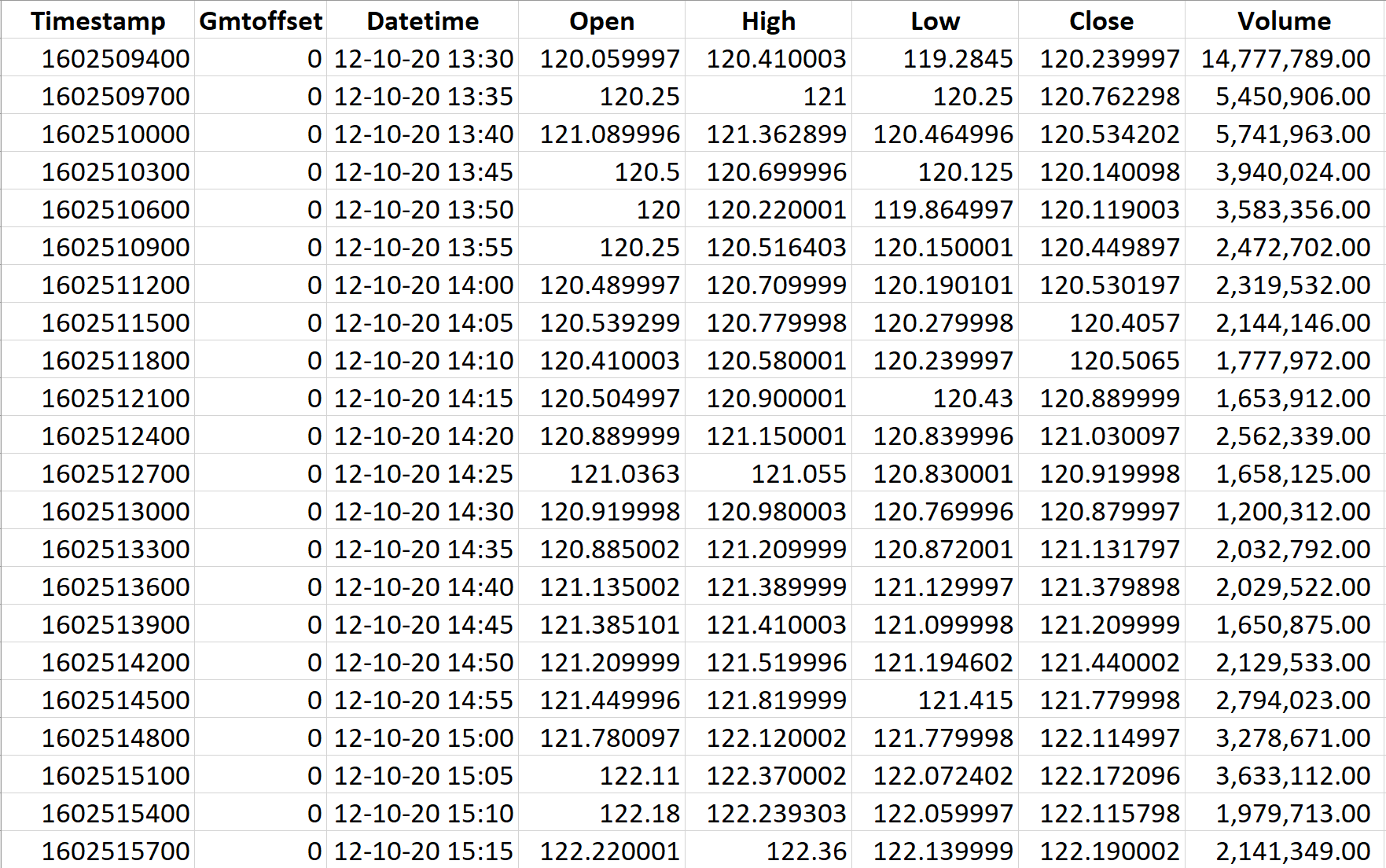The image size is (1386, 868).
Task: Select the Gmtoffset column header
Action: coord(261,20)
